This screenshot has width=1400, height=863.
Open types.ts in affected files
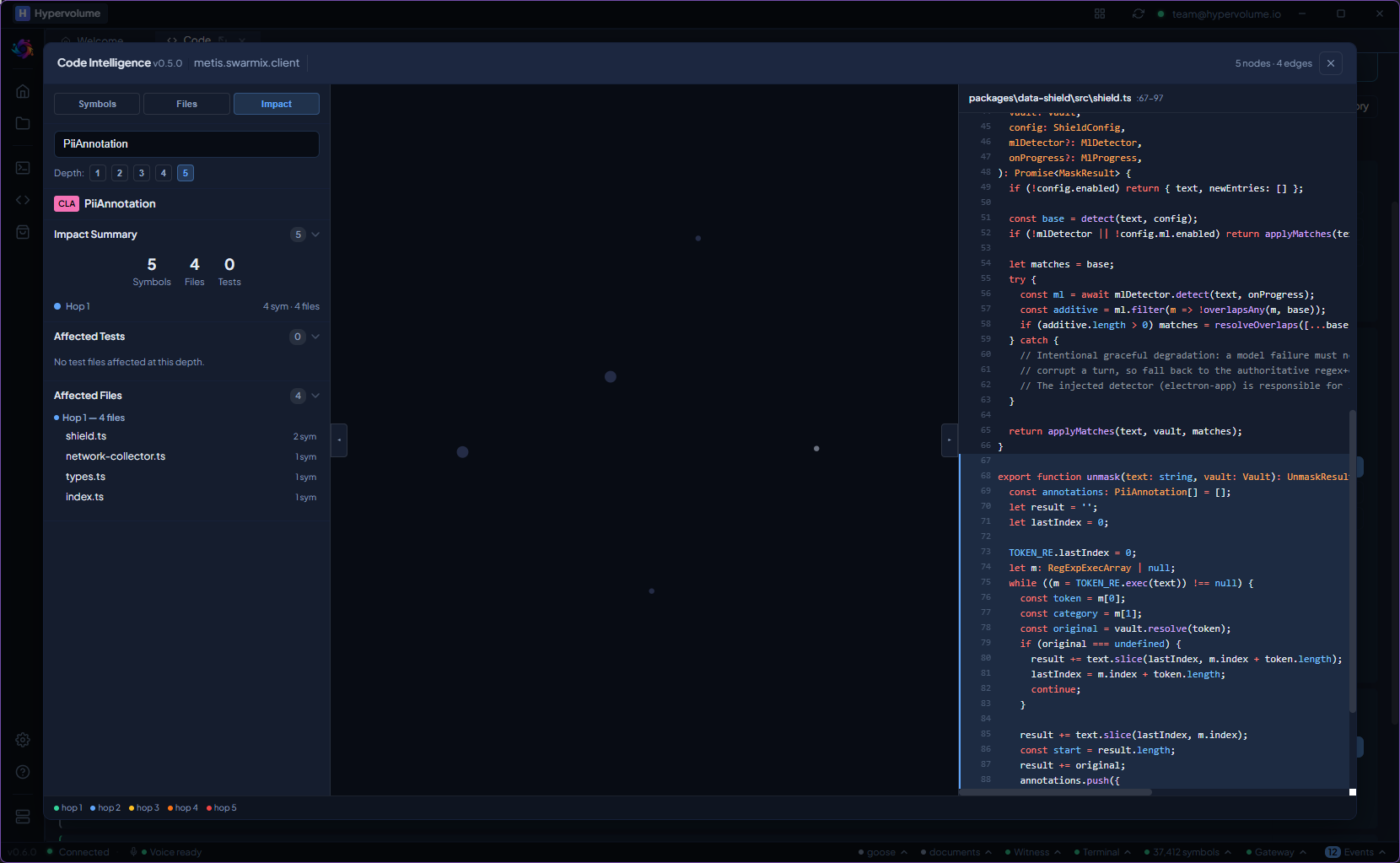point(186,477)
